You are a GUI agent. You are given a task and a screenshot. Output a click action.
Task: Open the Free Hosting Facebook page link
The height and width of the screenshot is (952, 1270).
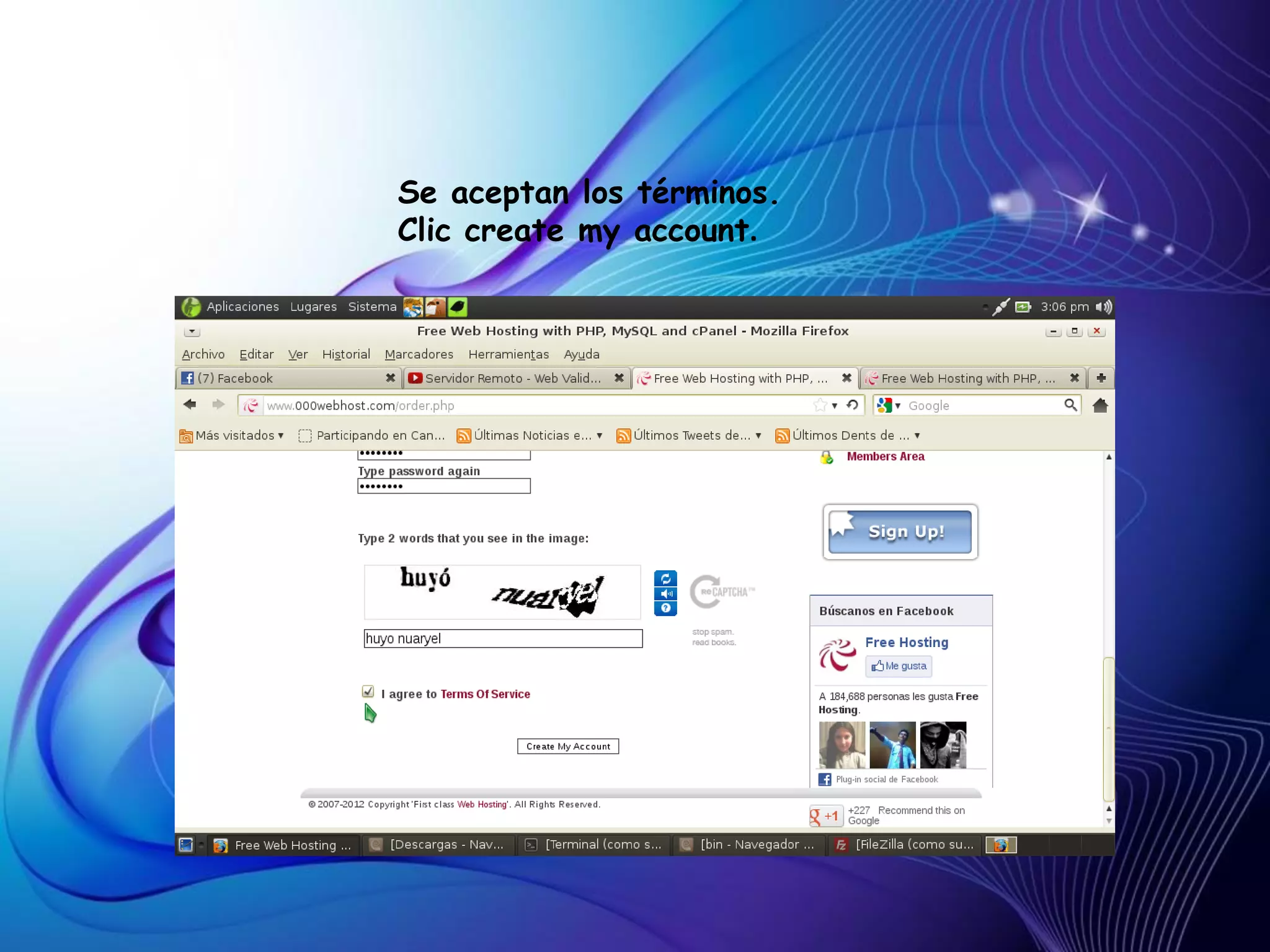[x=907, y=643]
